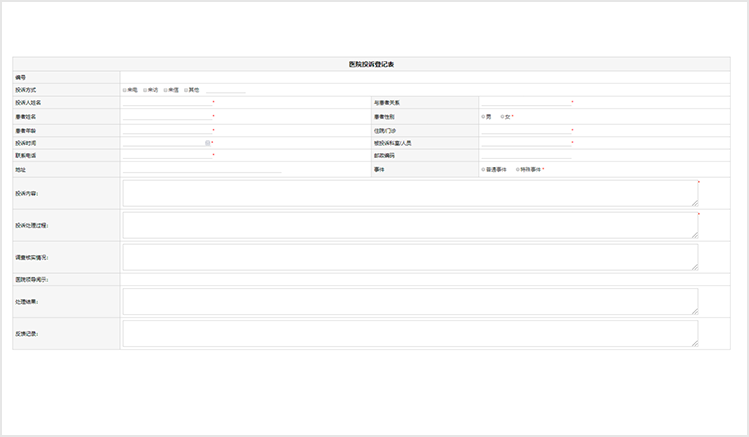Viewport: 749px width, 437px height.
Task: Tick the 其他 complaint method option
Action: click(x=187, y=90)
